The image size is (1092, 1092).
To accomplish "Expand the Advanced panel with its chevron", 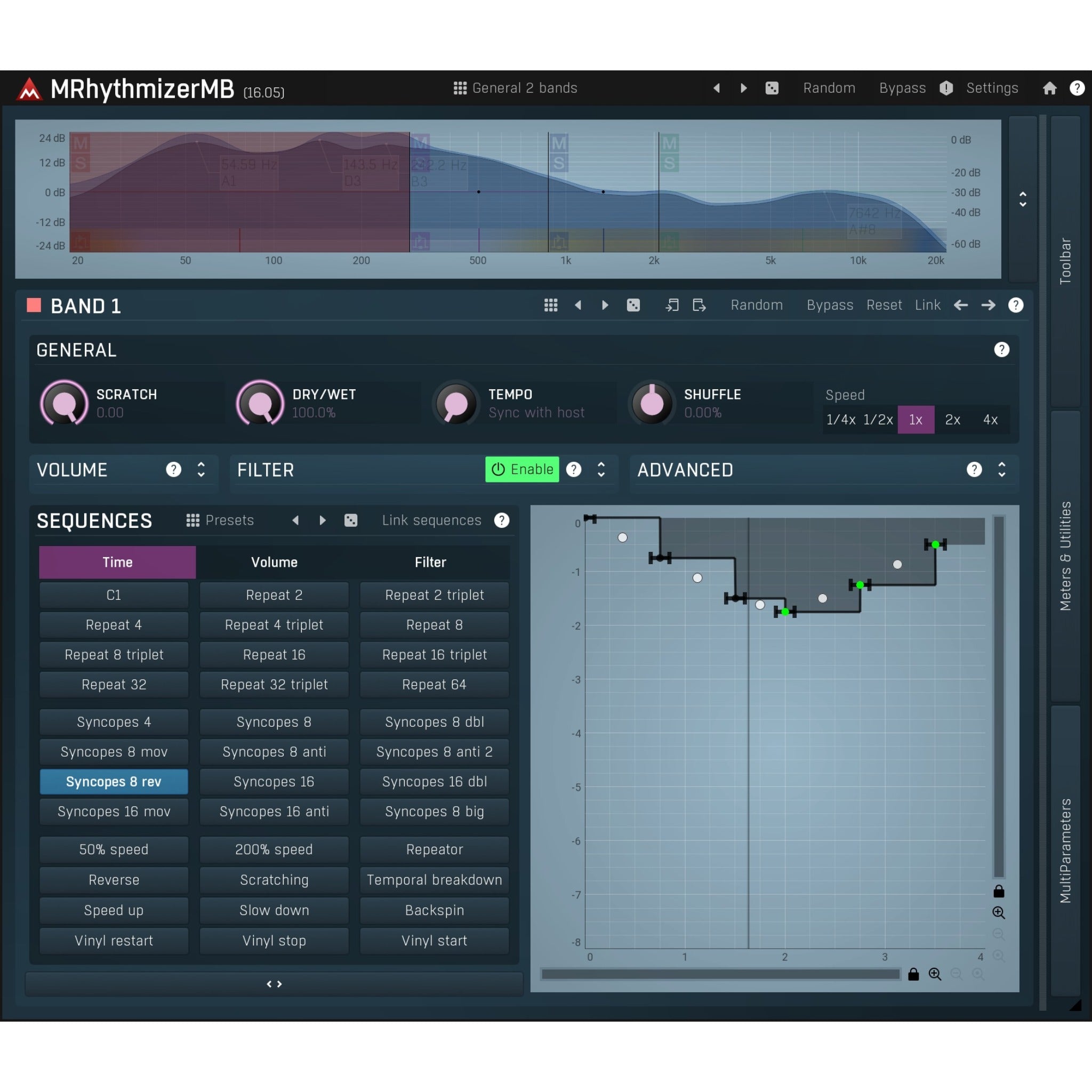I will coord(1001,470).
